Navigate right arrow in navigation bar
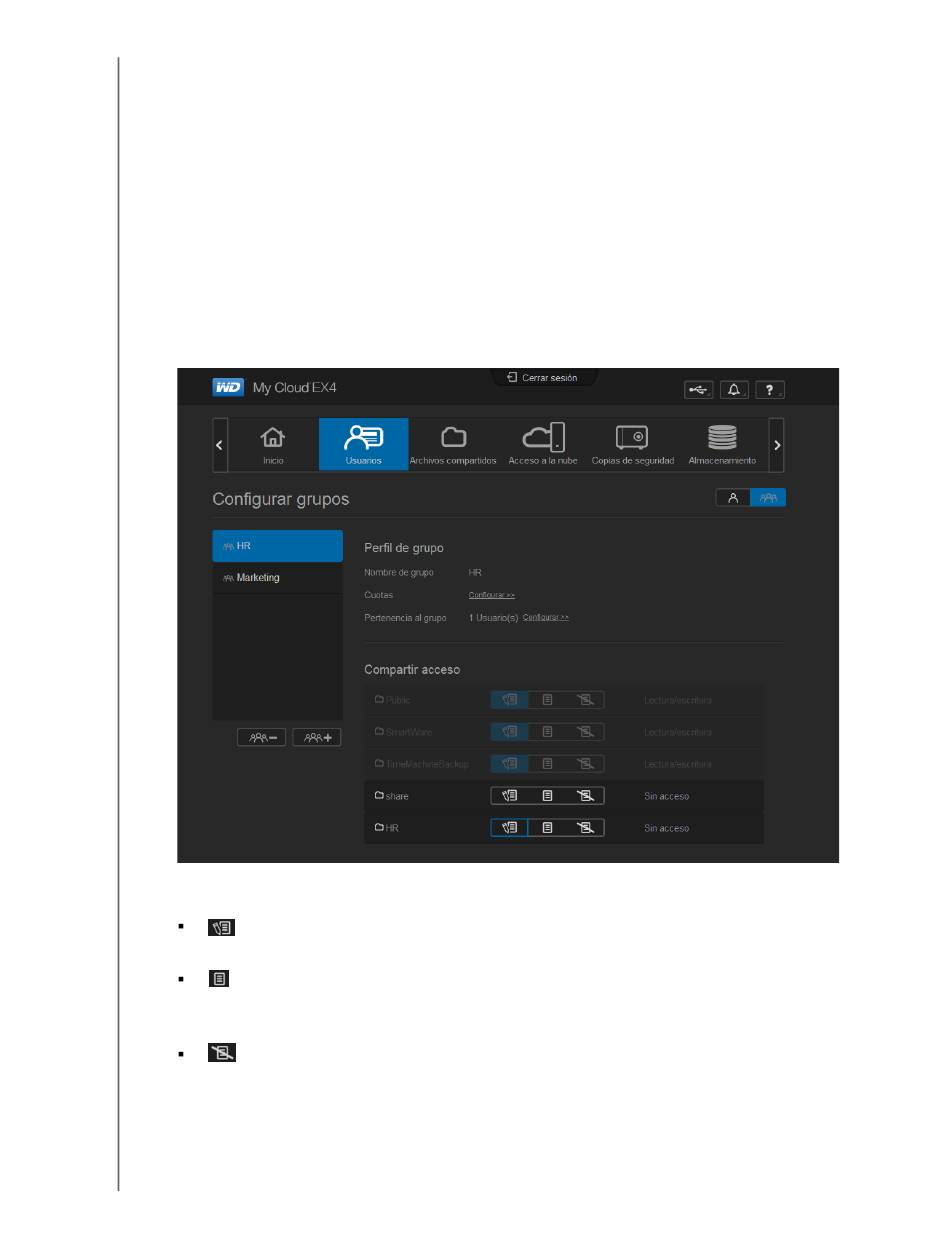 777,444
